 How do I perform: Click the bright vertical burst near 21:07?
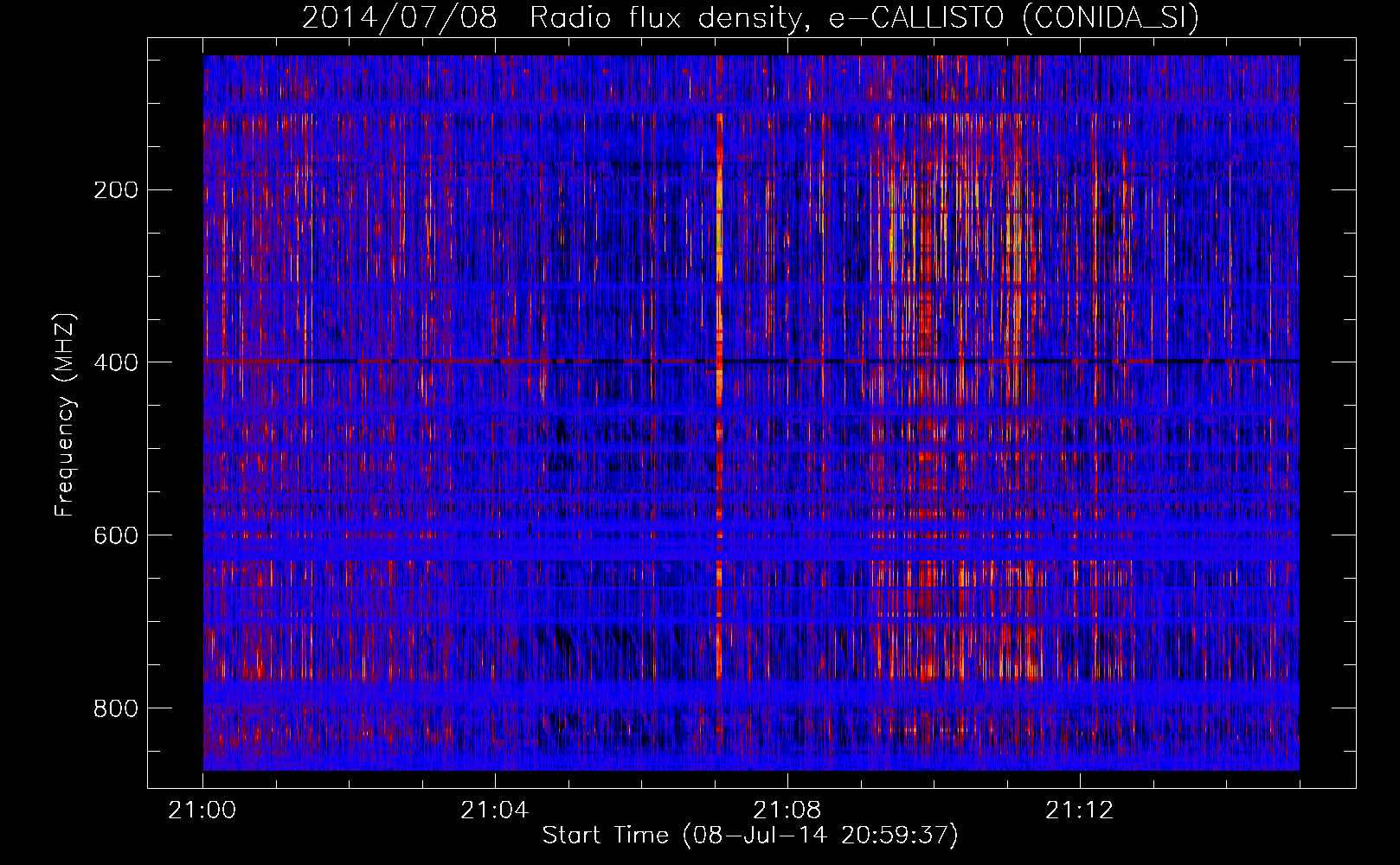pos(719,398)
